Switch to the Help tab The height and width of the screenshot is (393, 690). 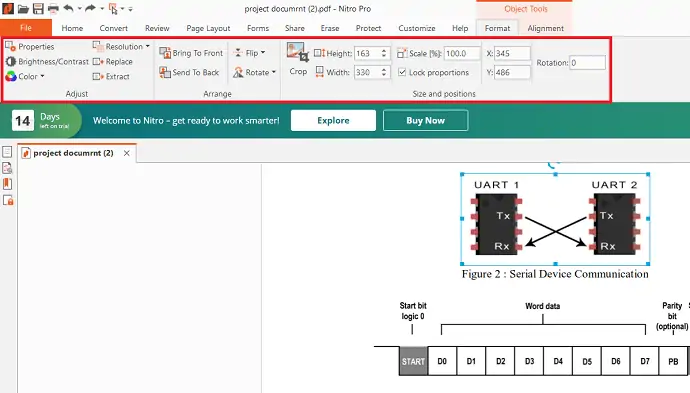tap(460, 28)
